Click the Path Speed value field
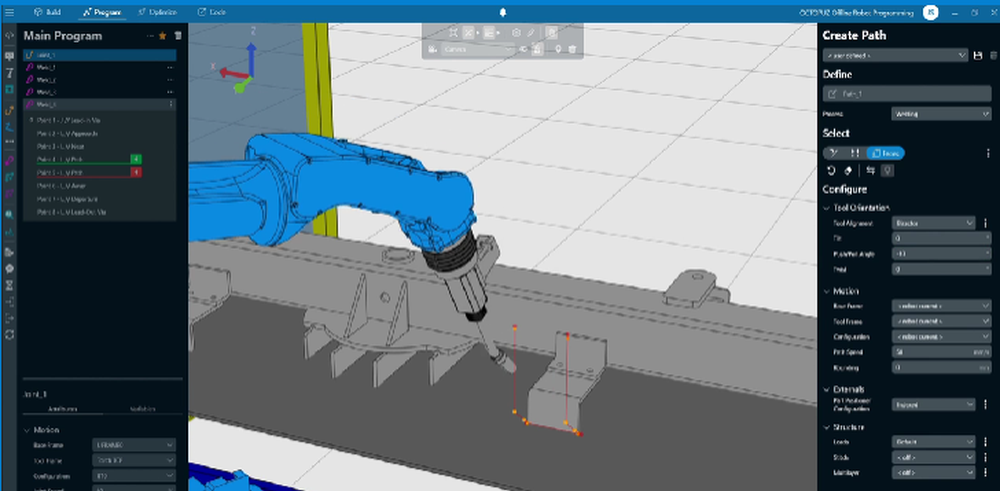 click(941, 352)
